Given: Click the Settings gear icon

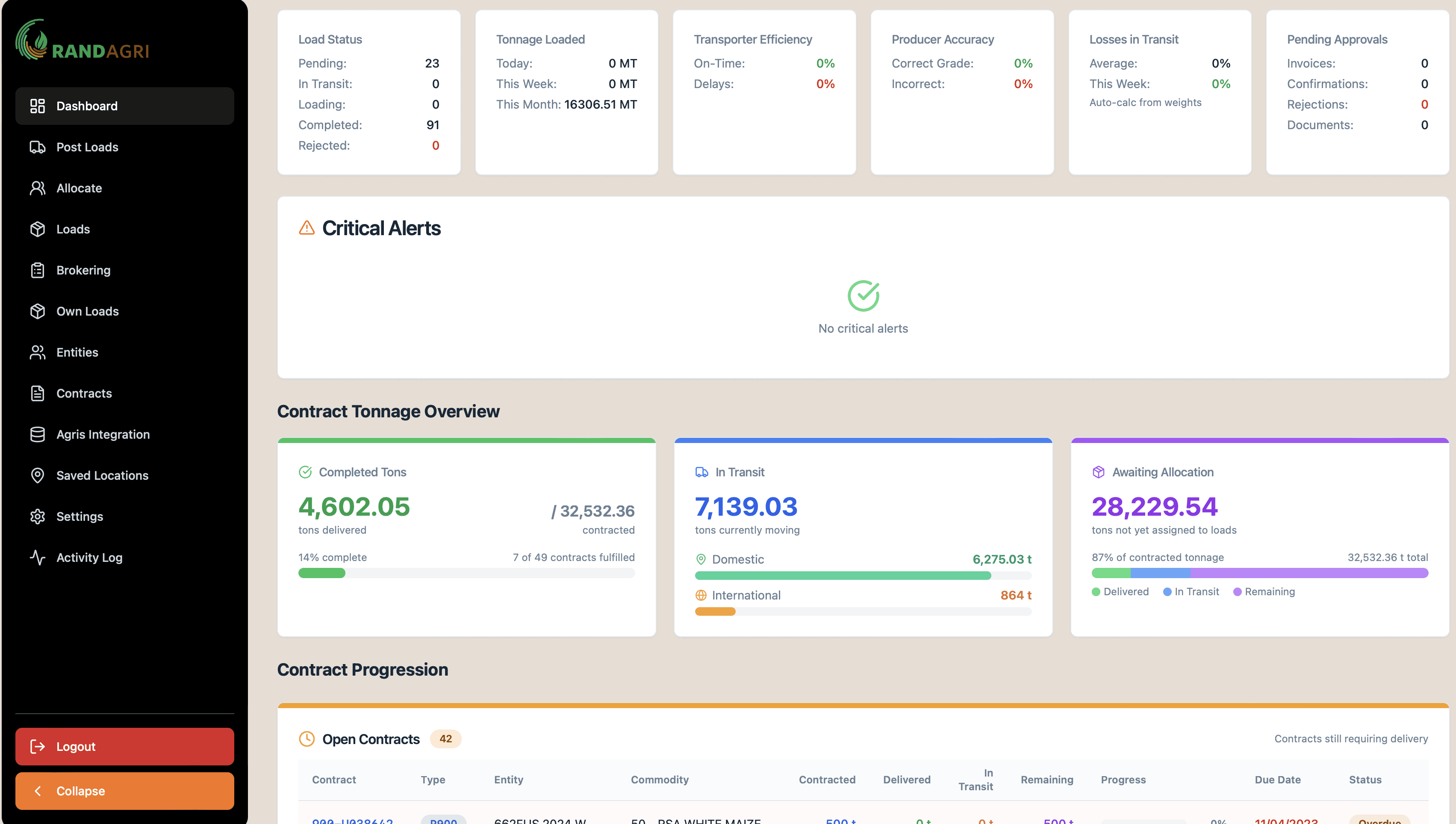Looking at the screenshot, I should point(37,517).
